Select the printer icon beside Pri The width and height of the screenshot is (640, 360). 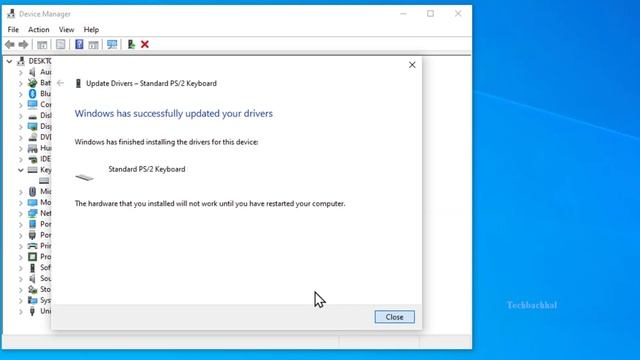pyautogui.click(x=32, y=246)
